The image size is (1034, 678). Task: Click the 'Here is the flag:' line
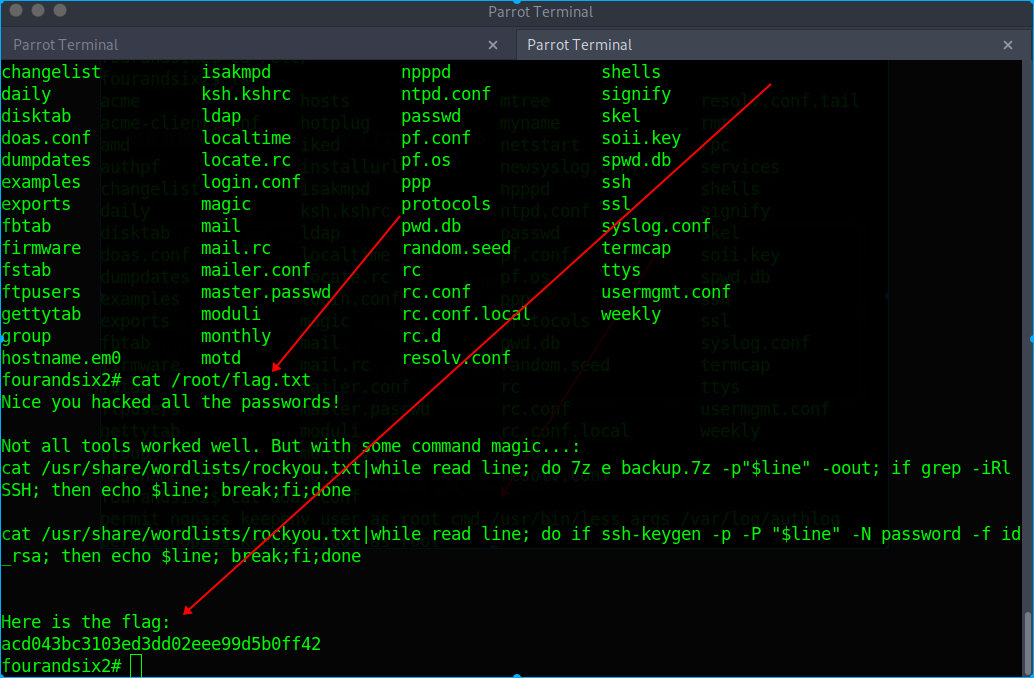click(x=86, y=622)
